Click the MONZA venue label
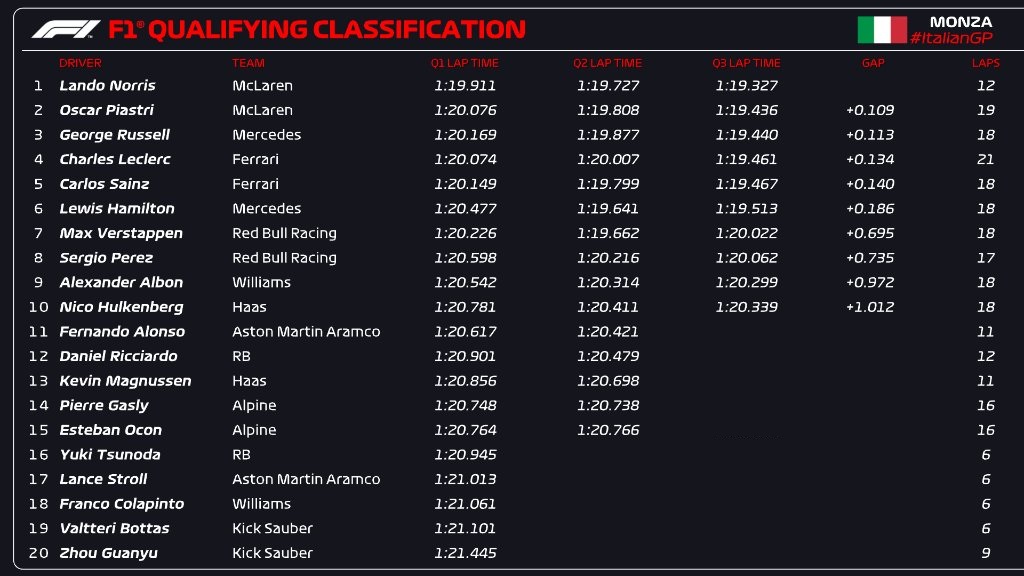Viewport: 1024px width, 576px height. click(x=961, y=22)
